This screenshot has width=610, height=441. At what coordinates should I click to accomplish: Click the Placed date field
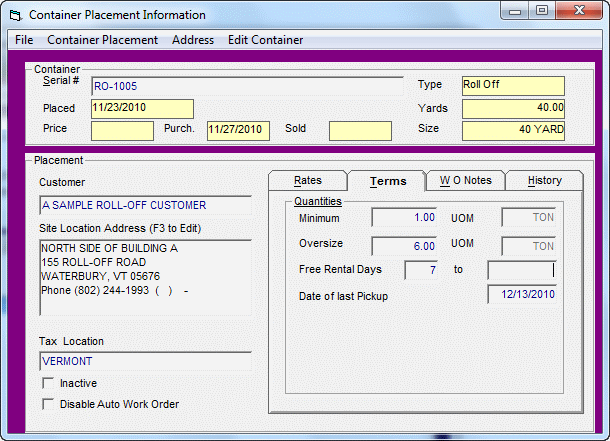pyautogui.click(x=142, y=108)
